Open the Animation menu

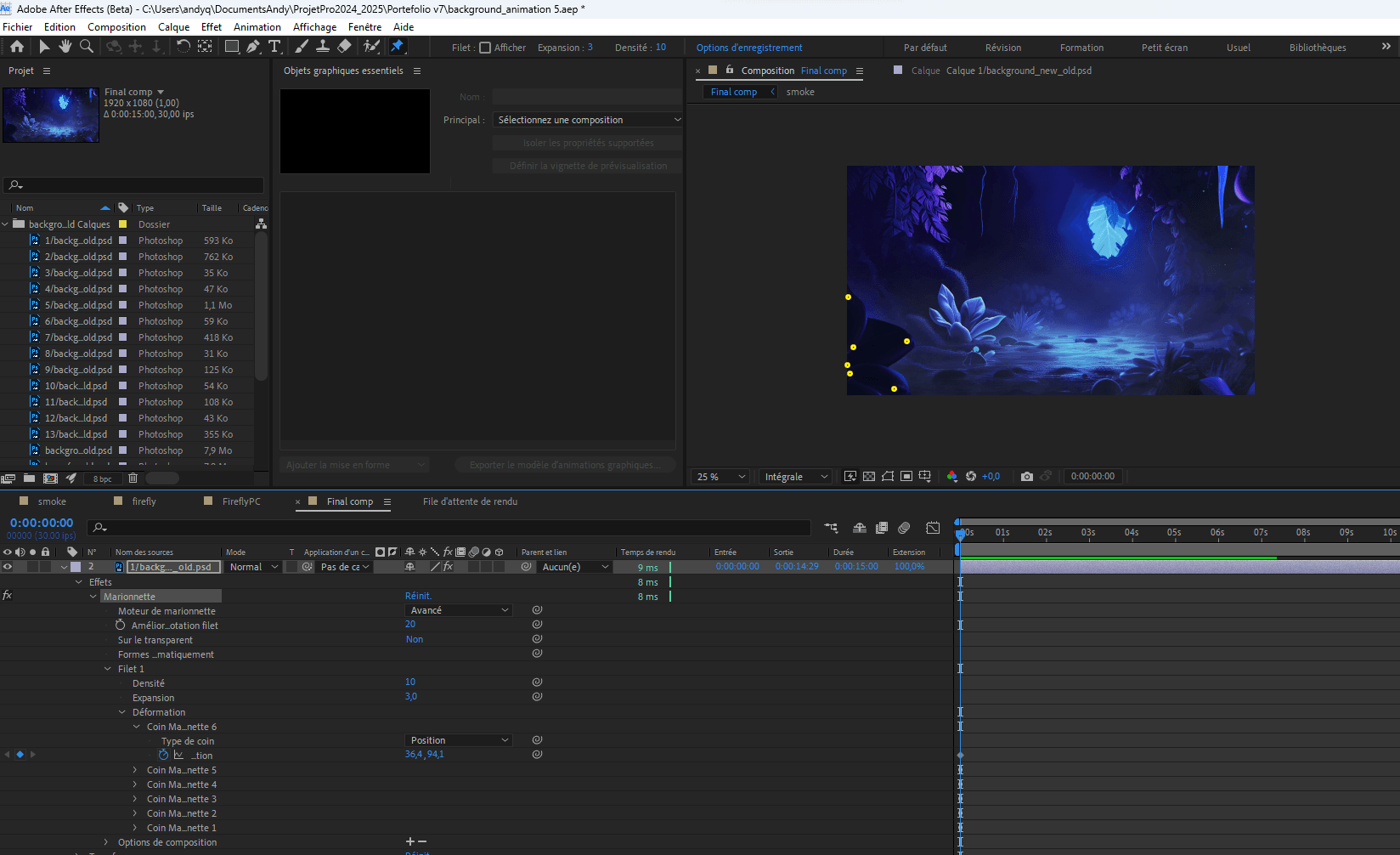click(x=257, y=27)
